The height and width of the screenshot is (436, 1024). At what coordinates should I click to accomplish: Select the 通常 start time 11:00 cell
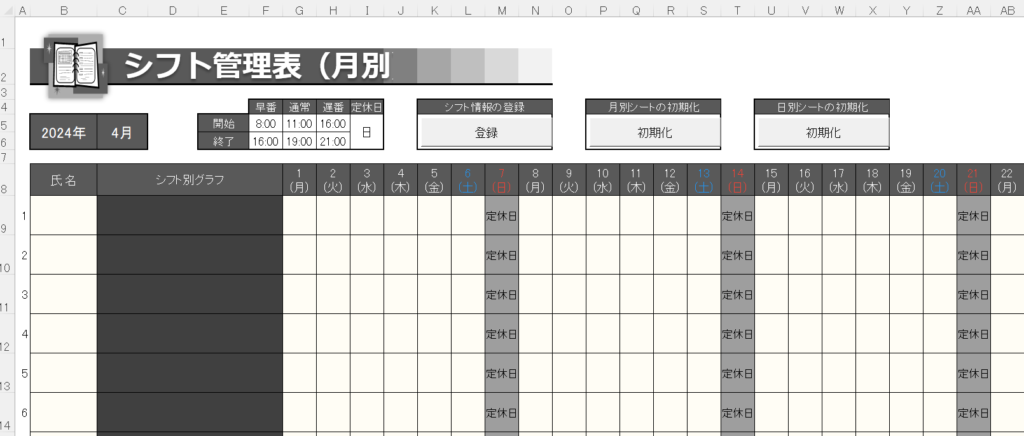tap(299, 124)
